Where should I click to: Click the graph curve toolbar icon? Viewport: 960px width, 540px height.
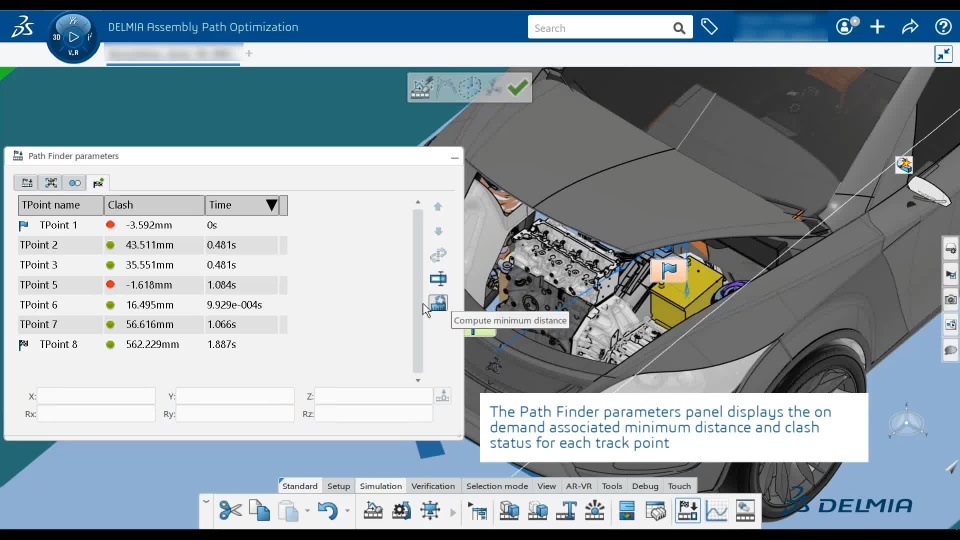[716, 510]
